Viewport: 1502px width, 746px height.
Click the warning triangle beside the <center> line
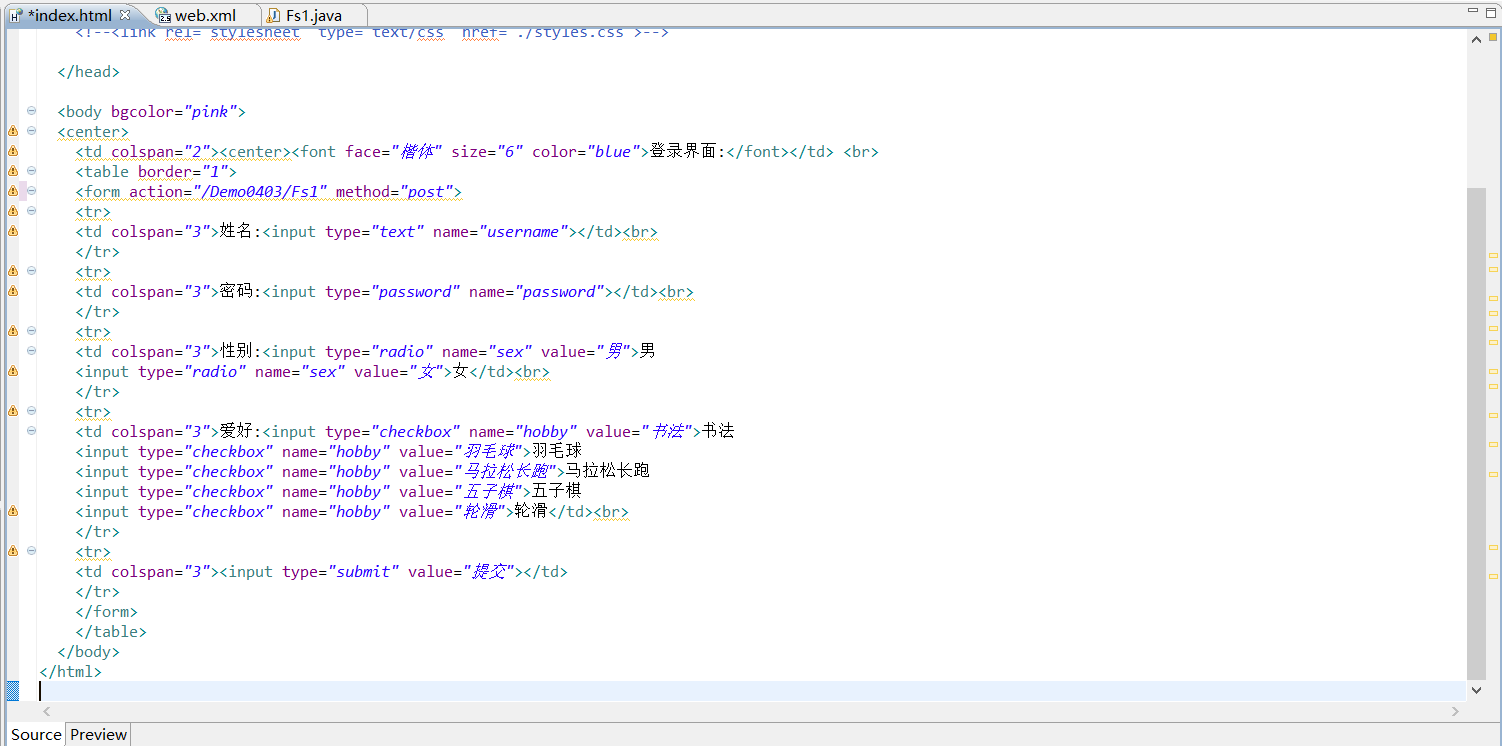tap(12, 131)
